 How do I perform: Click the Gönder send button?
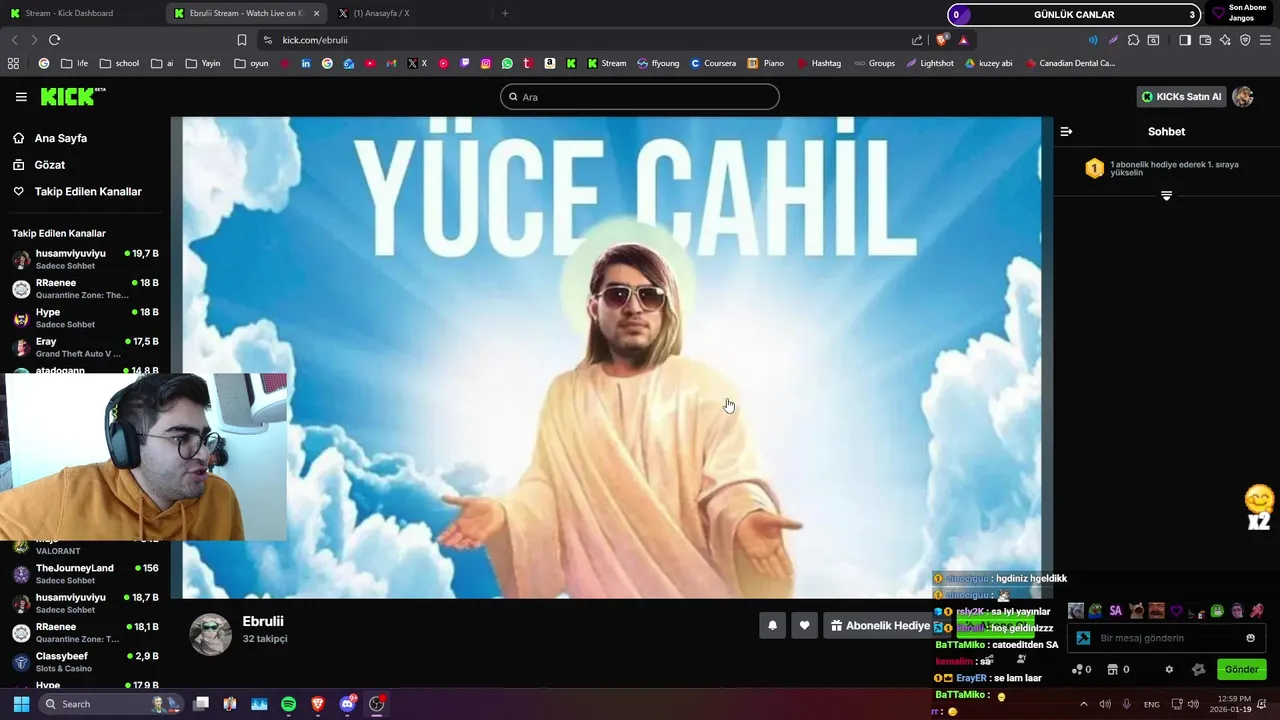point(1242,669)
